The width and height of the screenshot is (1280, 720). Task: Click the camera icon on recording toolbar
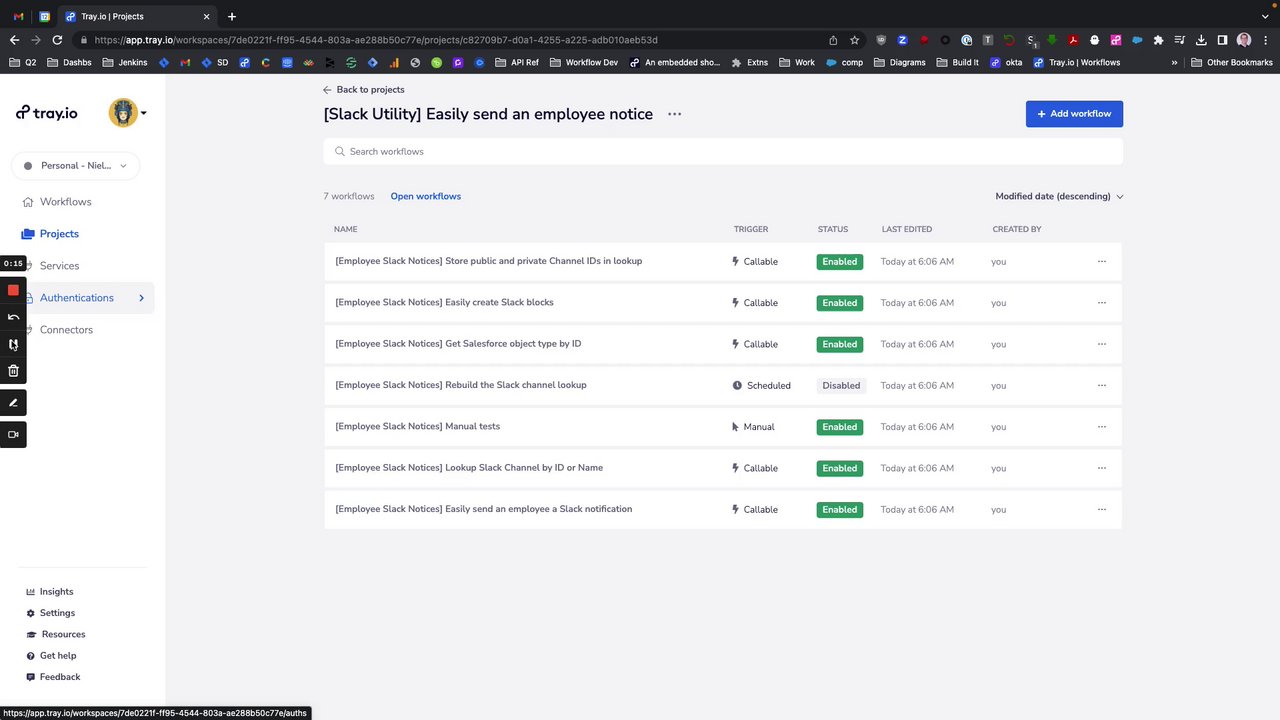13,435
